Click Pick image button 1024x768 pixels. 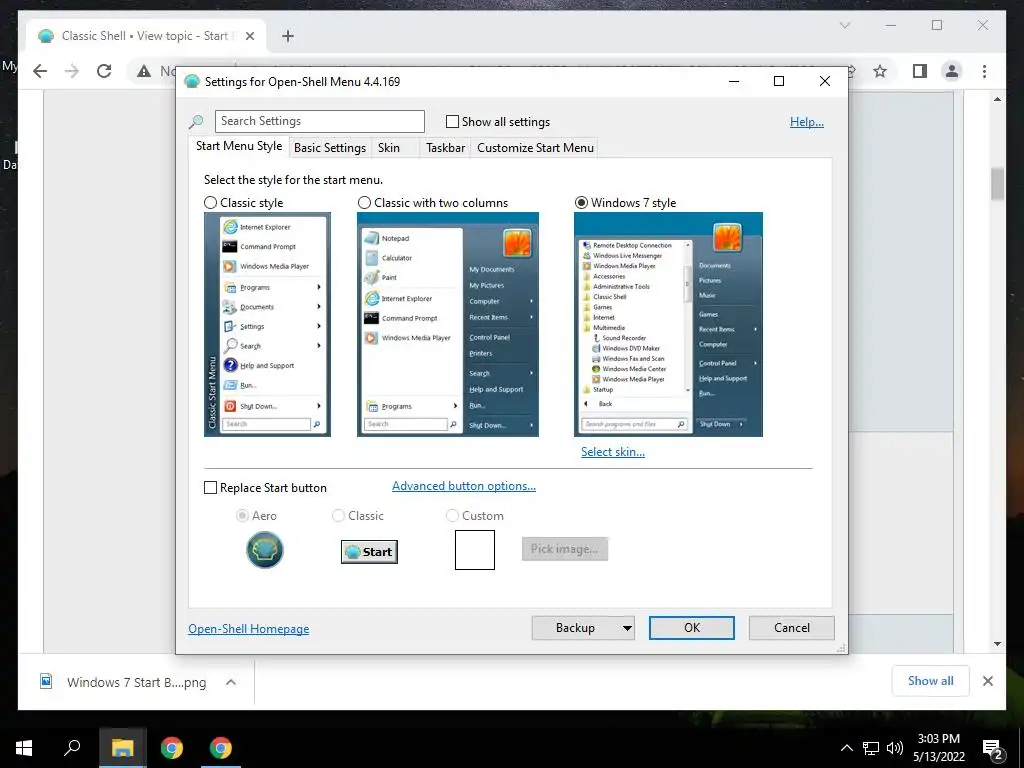(x=565, y=549)
